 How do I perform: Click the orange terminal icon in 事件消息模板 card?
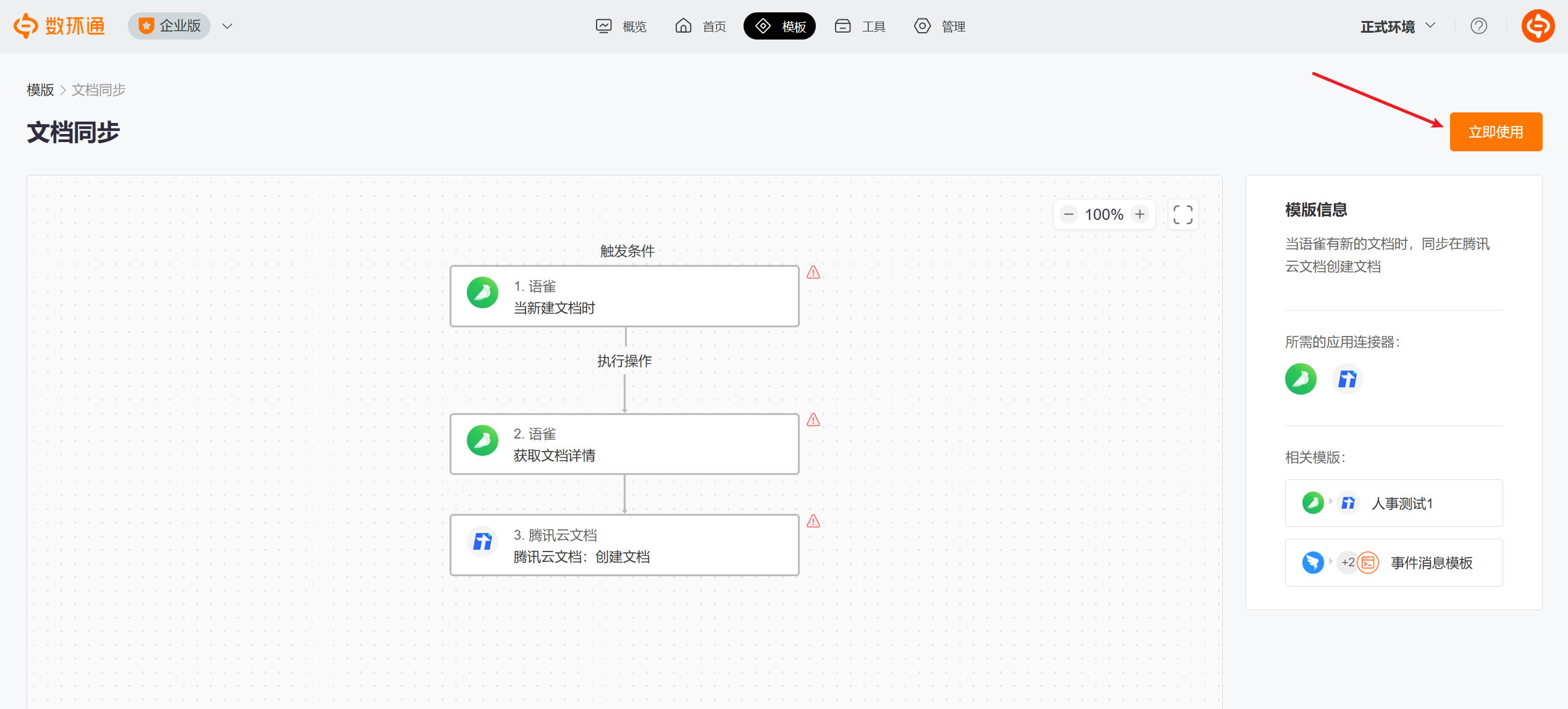click(1368, 563)
